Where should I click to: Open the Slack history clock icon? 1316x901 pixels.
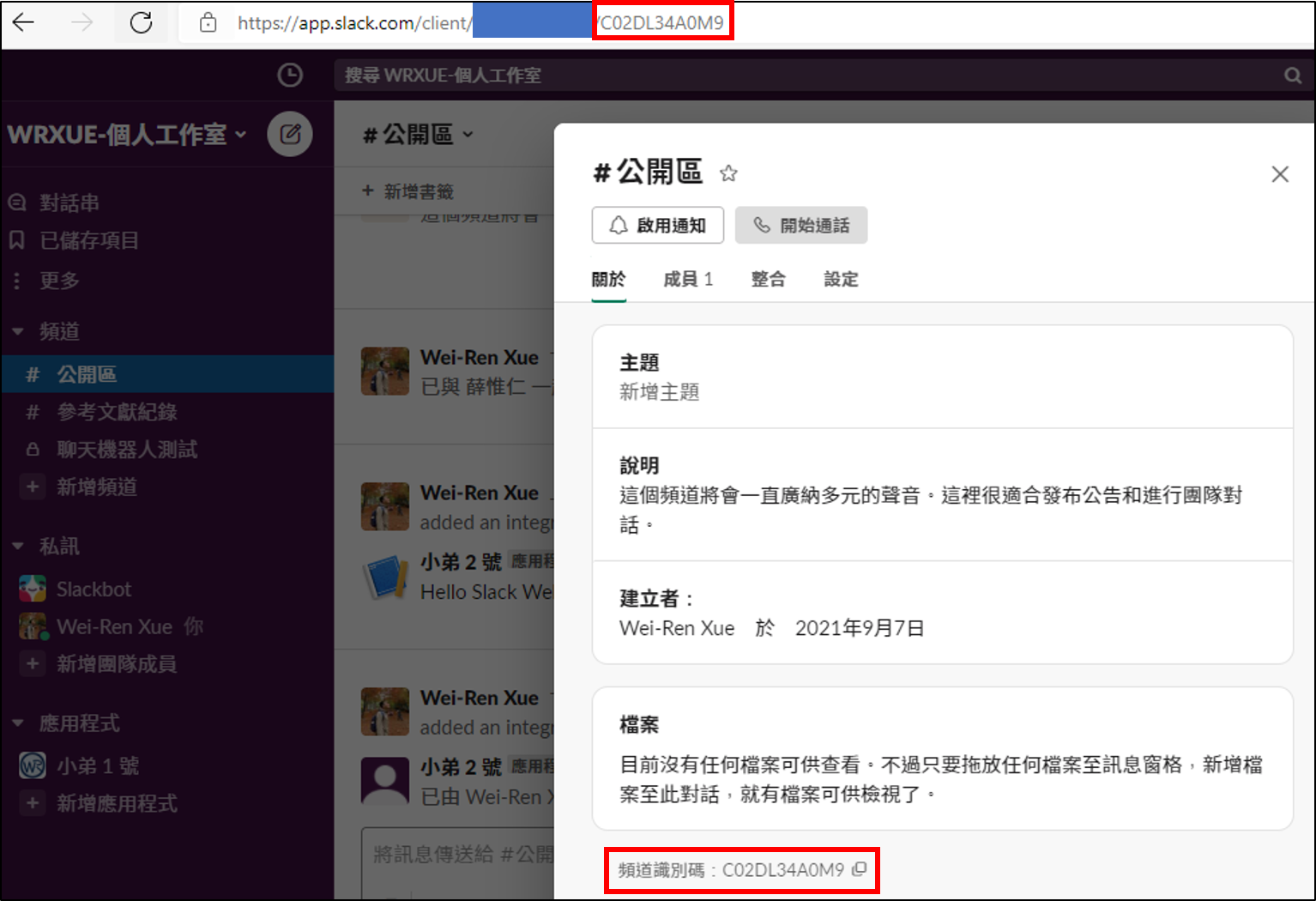[x=290, y=76]
